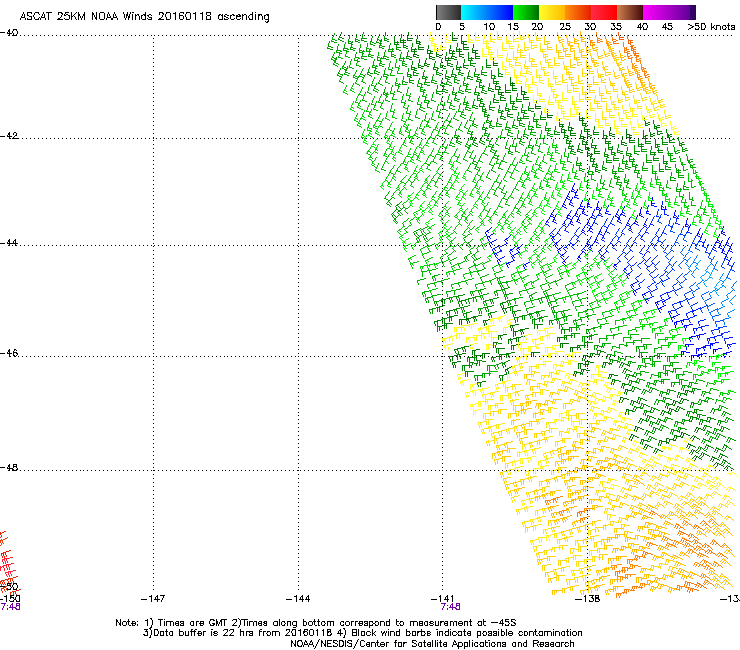Click the '-40' latitude axis label
Viewport: 740px width, 650px height.
tap(9, 33)
